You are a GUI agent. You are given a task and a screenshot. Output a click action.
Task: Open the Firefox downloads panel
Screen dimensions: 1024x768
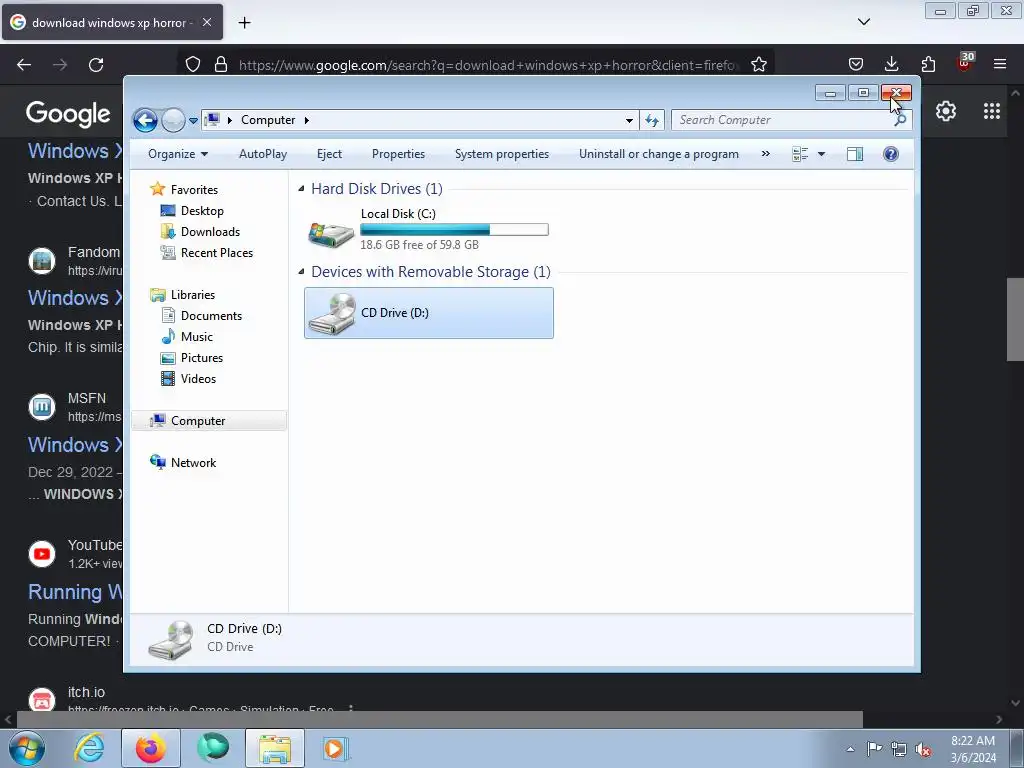click(x=891, y=64)
